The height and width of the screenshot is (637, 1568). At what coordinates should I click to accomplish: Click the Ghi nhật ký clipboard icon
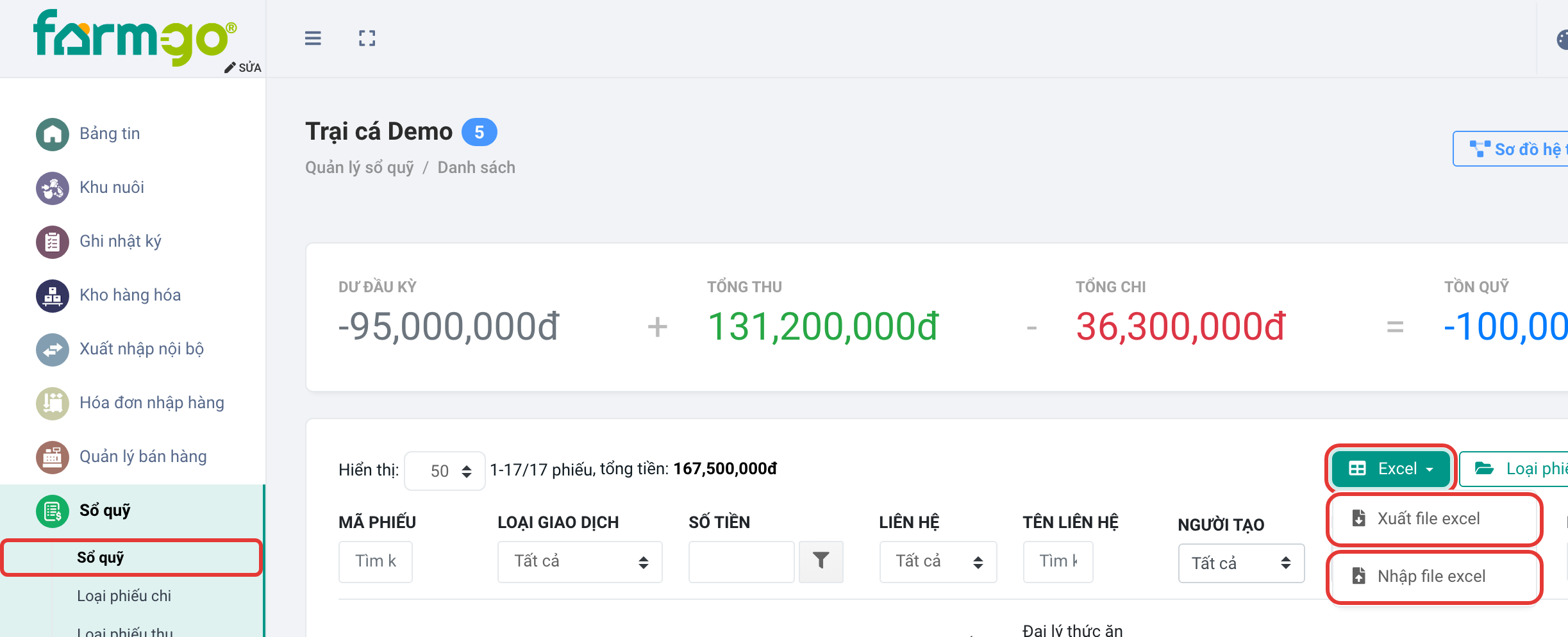click(x=53, y=242)
